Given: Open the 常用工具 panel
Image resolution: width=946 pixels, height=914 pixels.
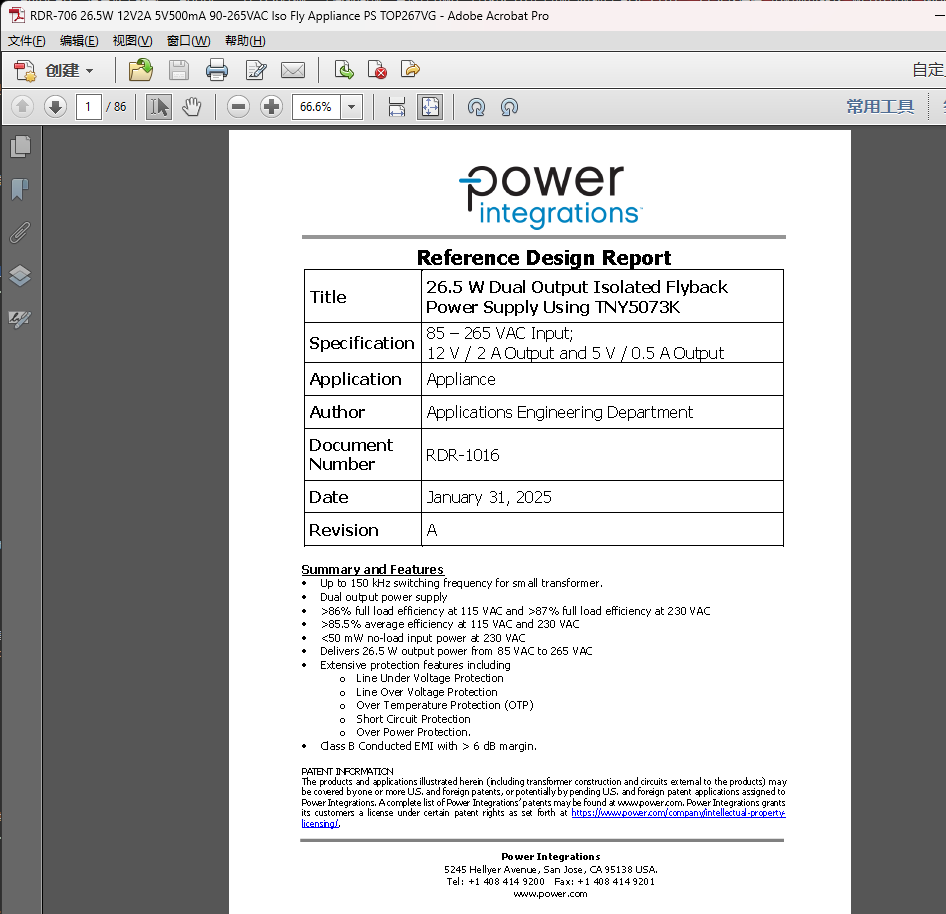Looking at the screenshot, I should pos(880,107).
